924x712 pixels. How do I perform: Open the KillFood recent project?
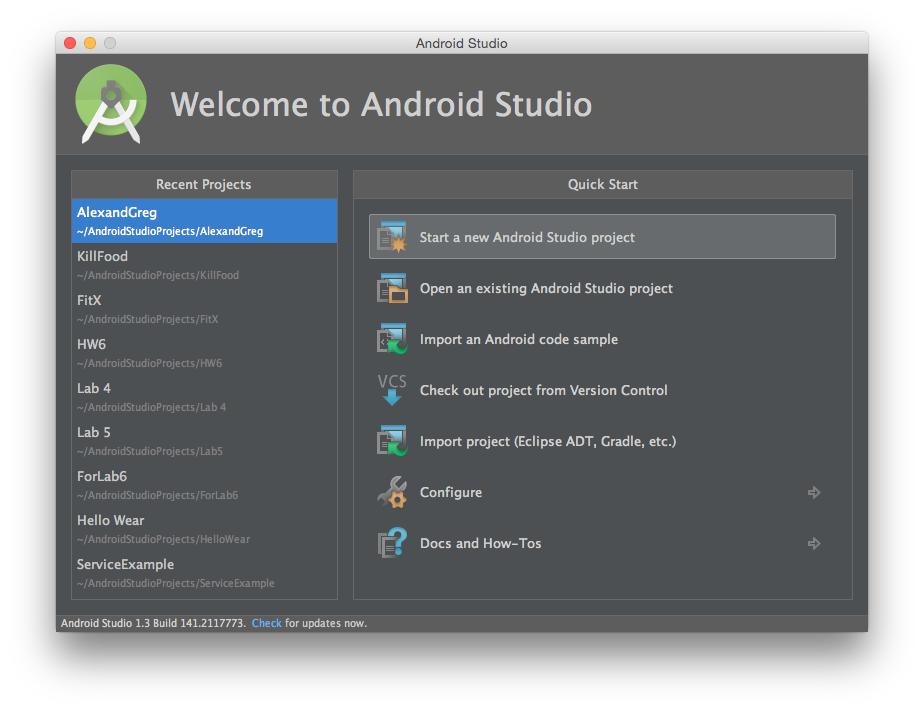(x=158, y=265)
